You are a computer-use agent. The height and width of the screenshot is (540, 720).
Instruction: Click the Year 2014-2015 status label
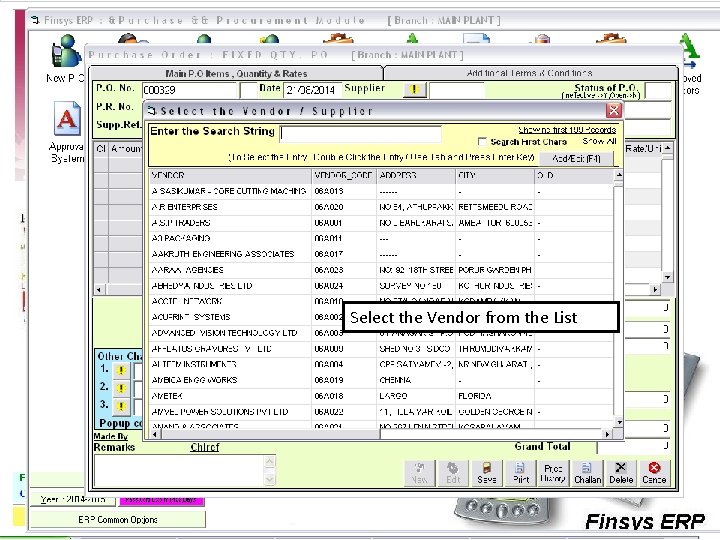[x=73, y=499]
